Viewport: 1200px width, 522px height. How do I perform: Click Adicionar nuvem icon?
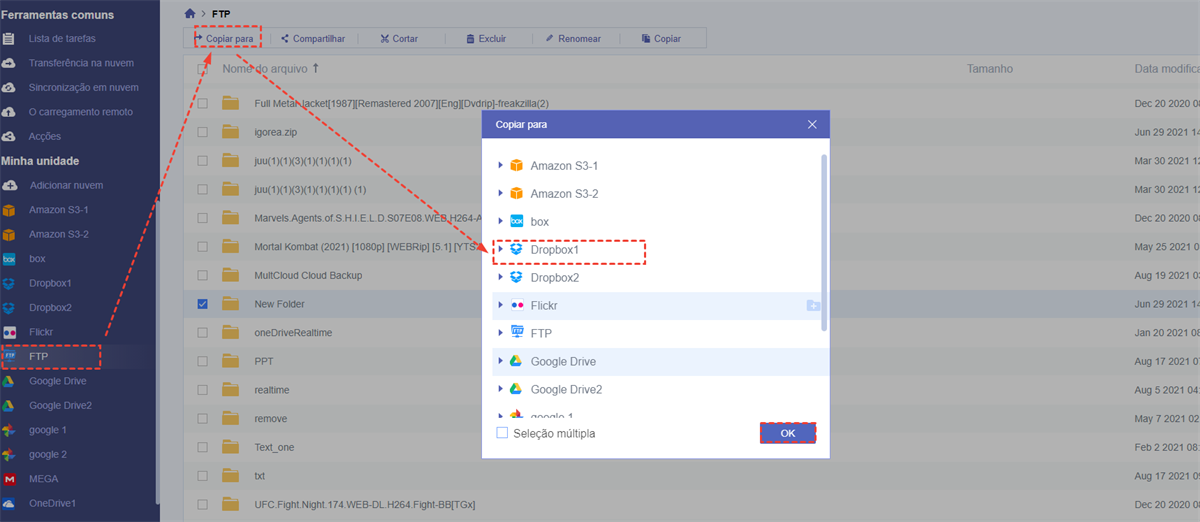click(x=9, y=185)
